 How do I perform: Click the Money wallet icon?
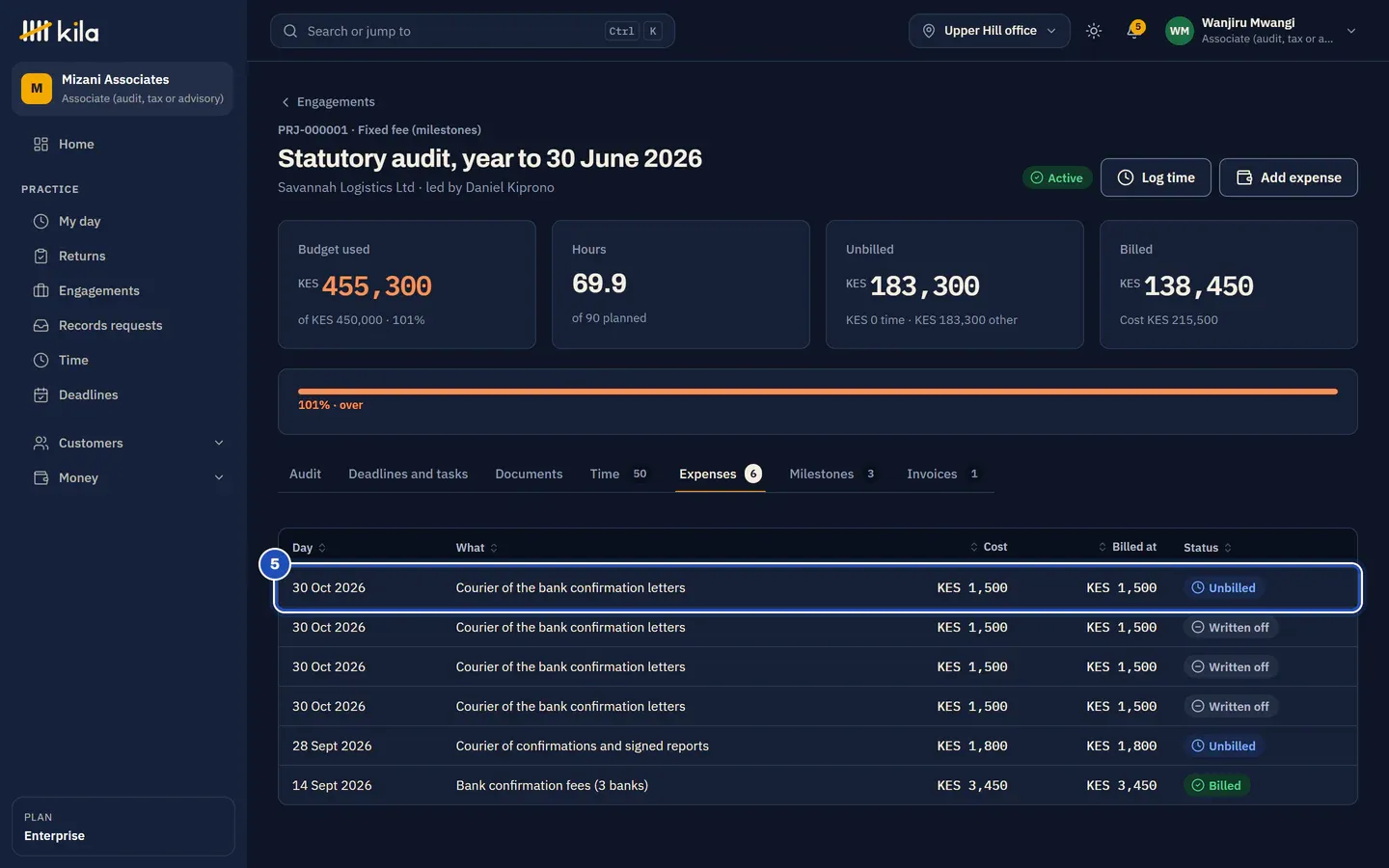(x=41, y=477)
